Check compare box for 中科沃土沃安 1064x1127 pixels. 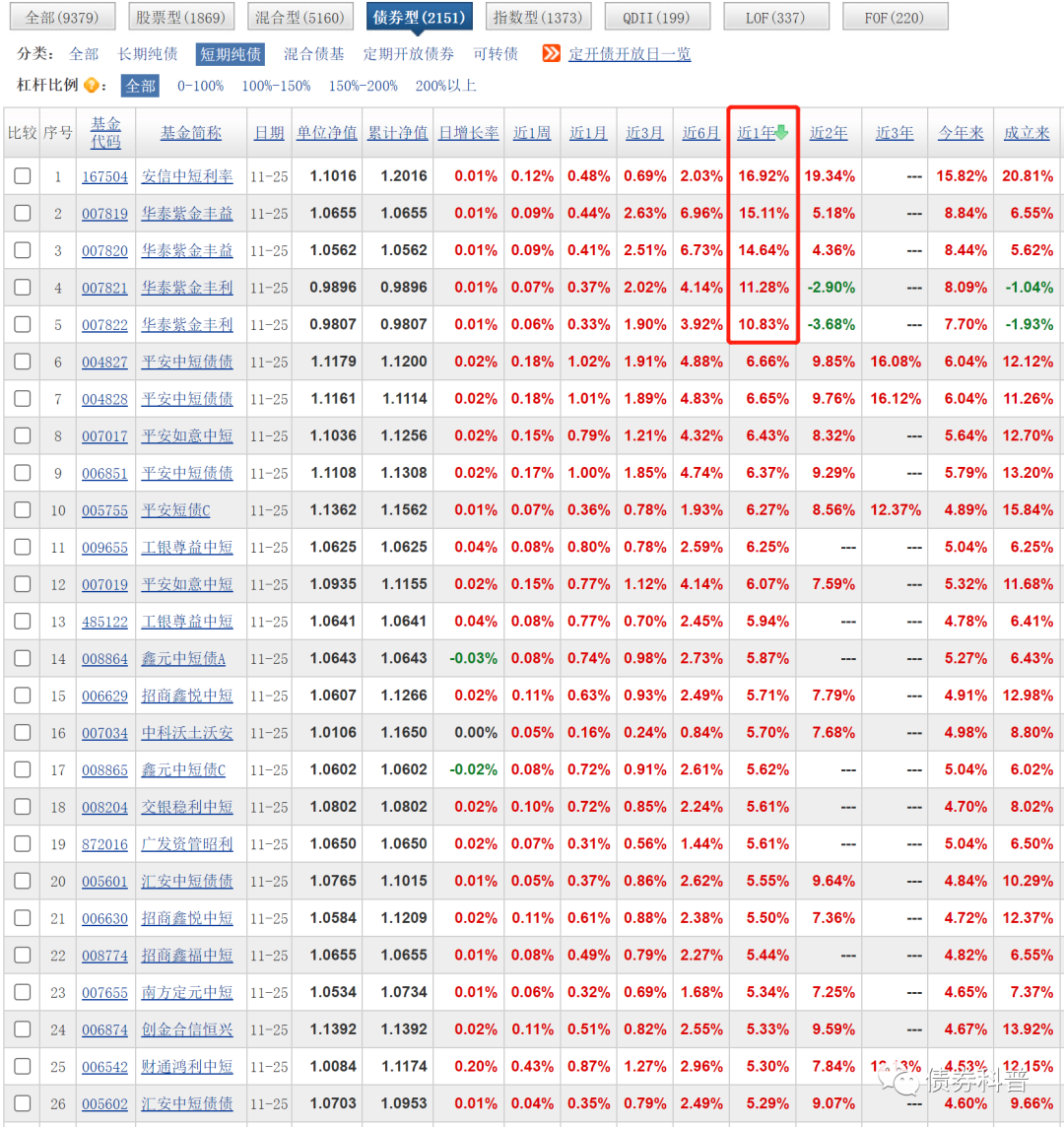23,732
